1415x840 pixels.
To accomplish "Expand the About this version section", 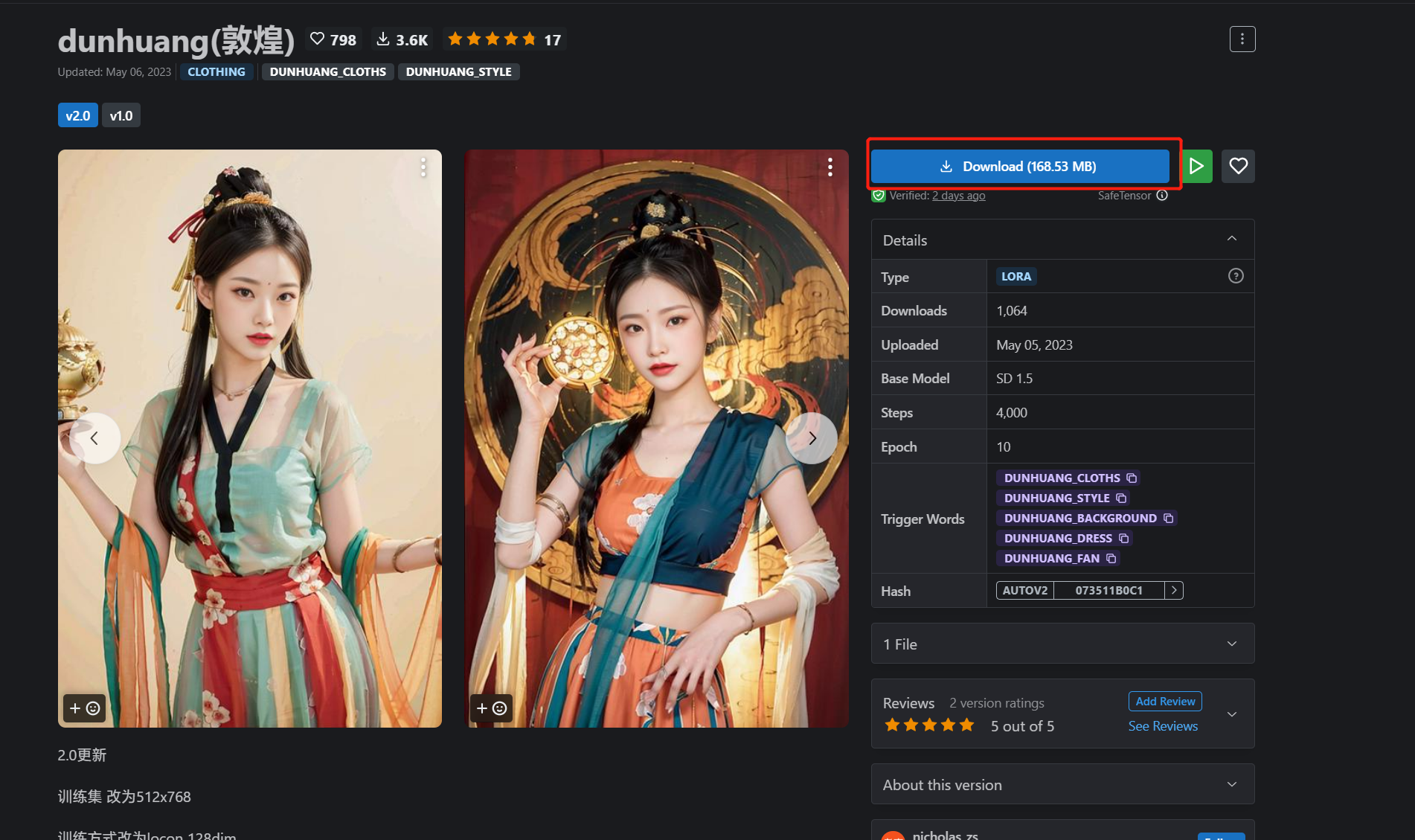I will click(1232, 784).
